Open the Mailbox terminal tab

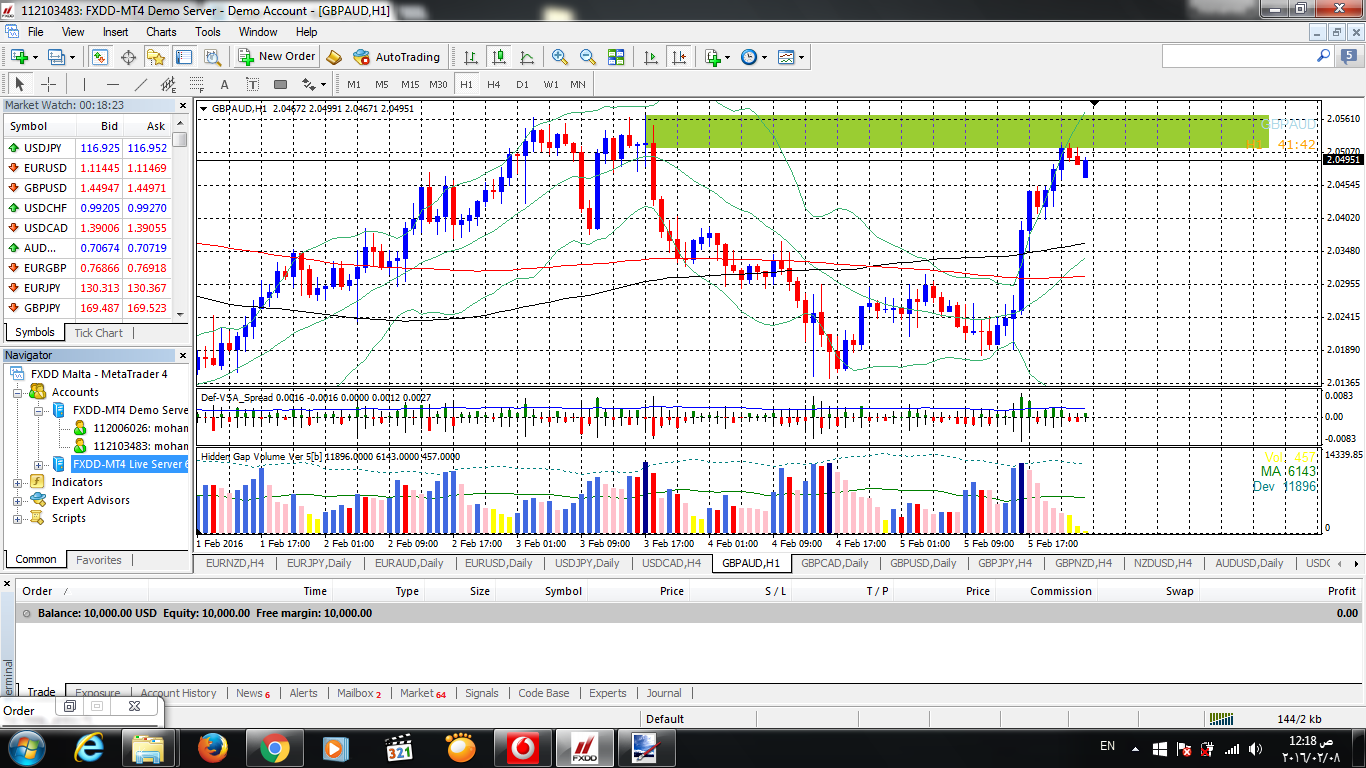pyautogui.click(x=359, y=693)
